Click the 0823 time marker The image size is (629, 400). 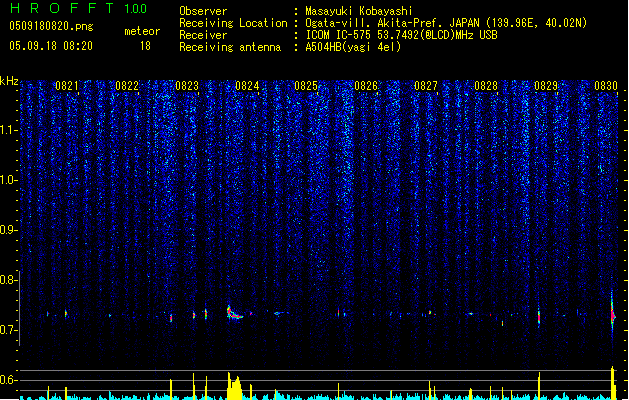187,86
